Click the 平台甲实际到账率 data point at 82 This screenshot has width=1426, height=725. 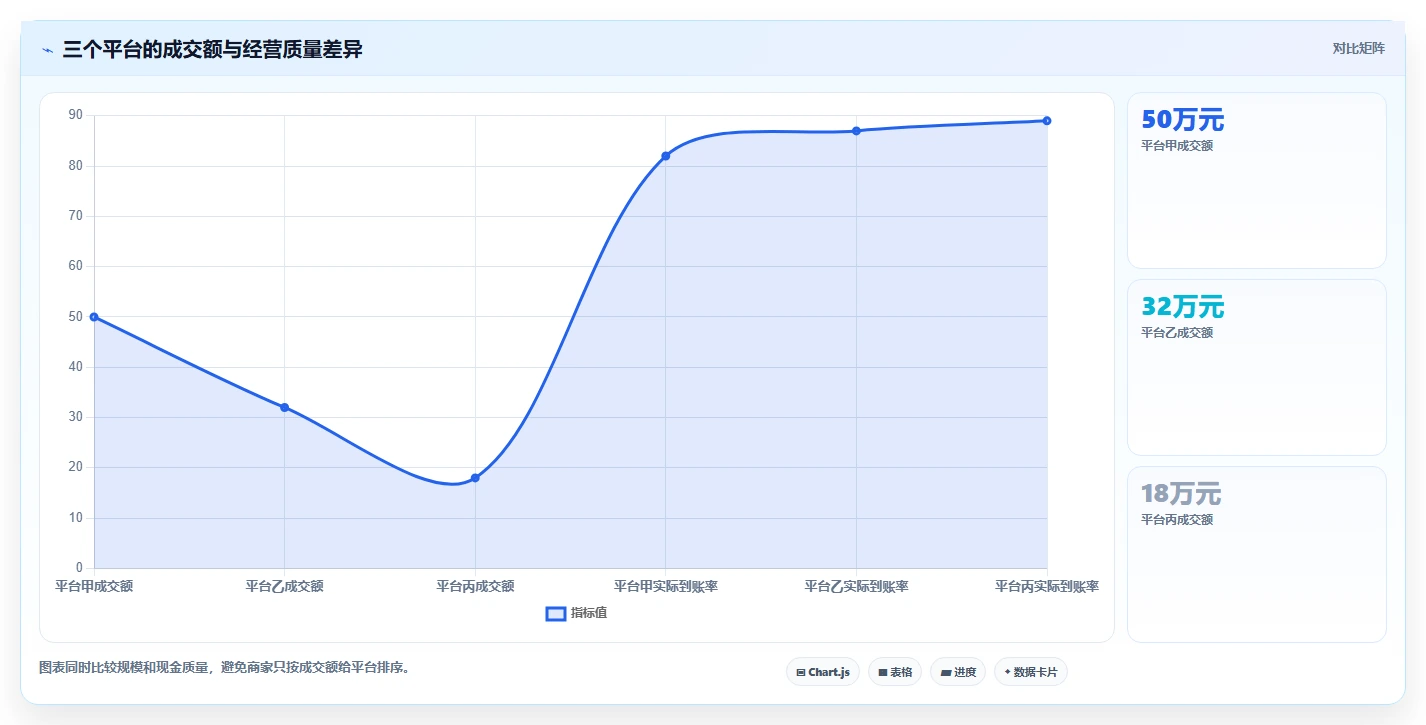(x=666, y=156)
